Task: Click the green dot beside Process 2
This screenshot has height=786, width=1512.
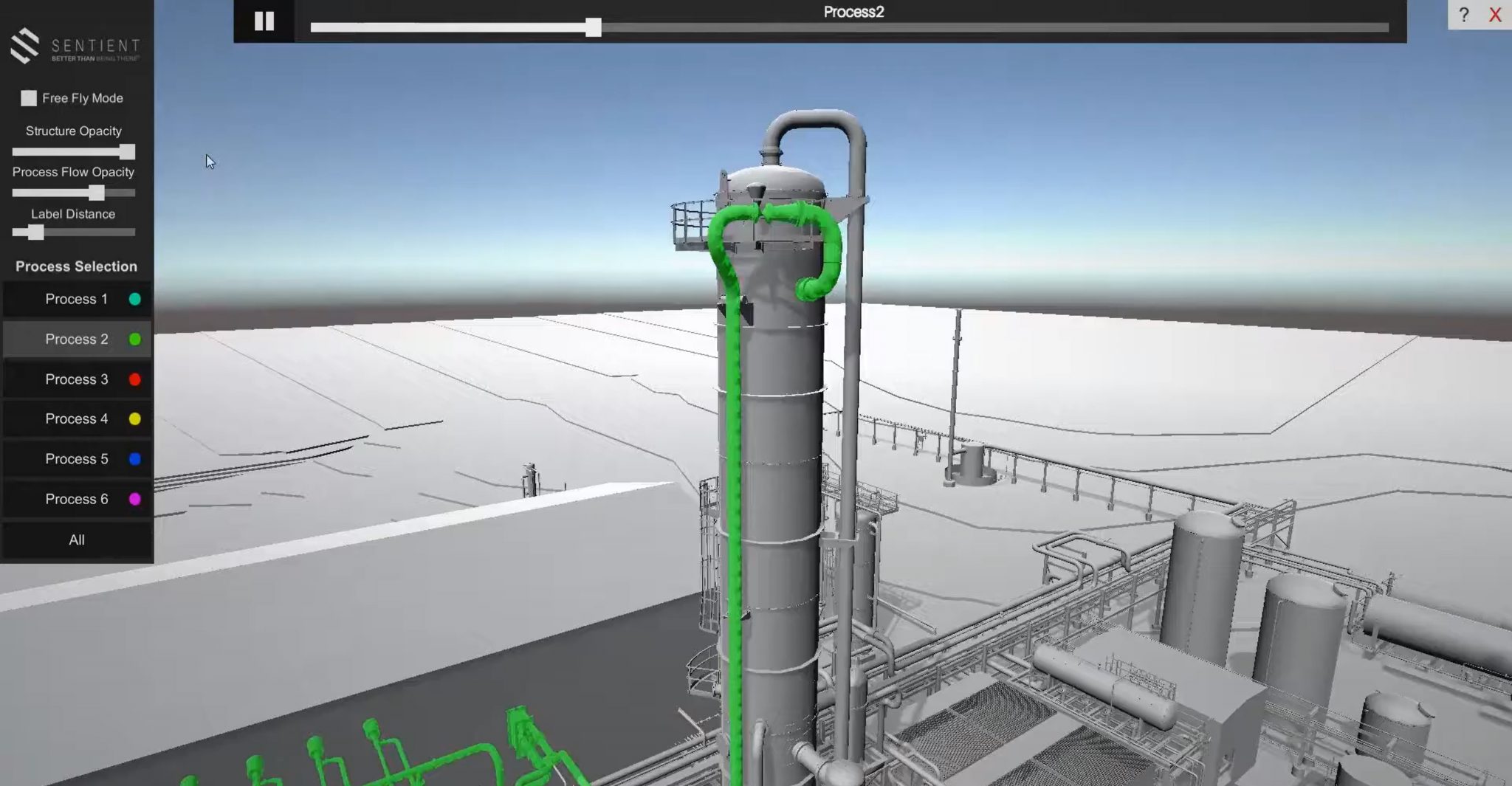Action: 134,339
